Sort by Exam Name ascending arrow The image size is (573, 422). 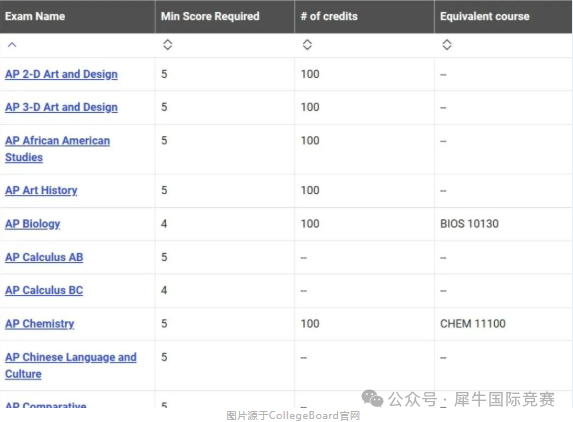12,45
